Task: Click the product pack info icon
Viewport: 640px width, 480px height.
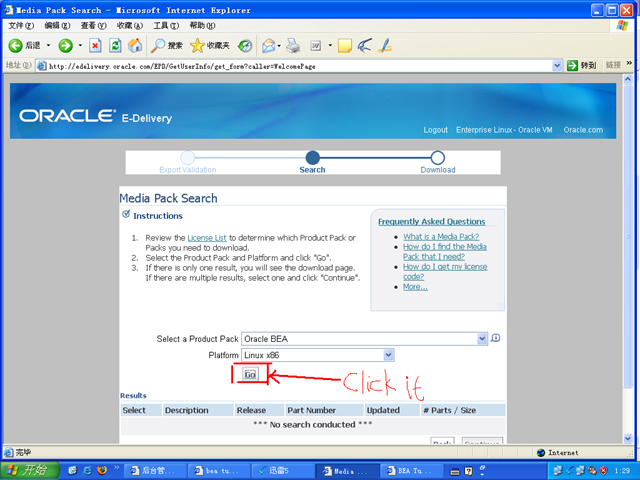Action: [495, 338]
